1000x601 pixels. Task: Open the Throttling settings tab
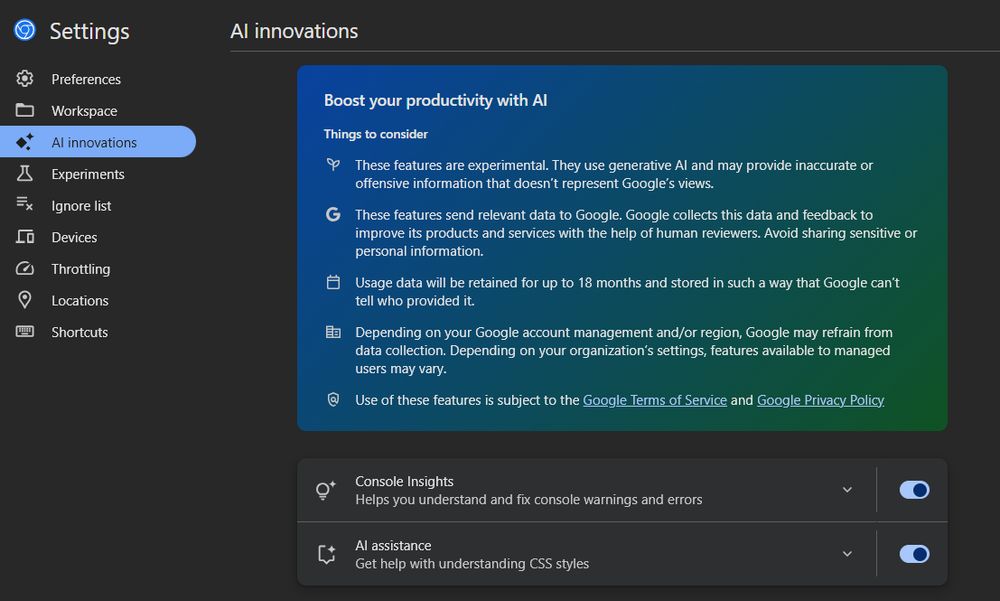(x=98, y=269)
